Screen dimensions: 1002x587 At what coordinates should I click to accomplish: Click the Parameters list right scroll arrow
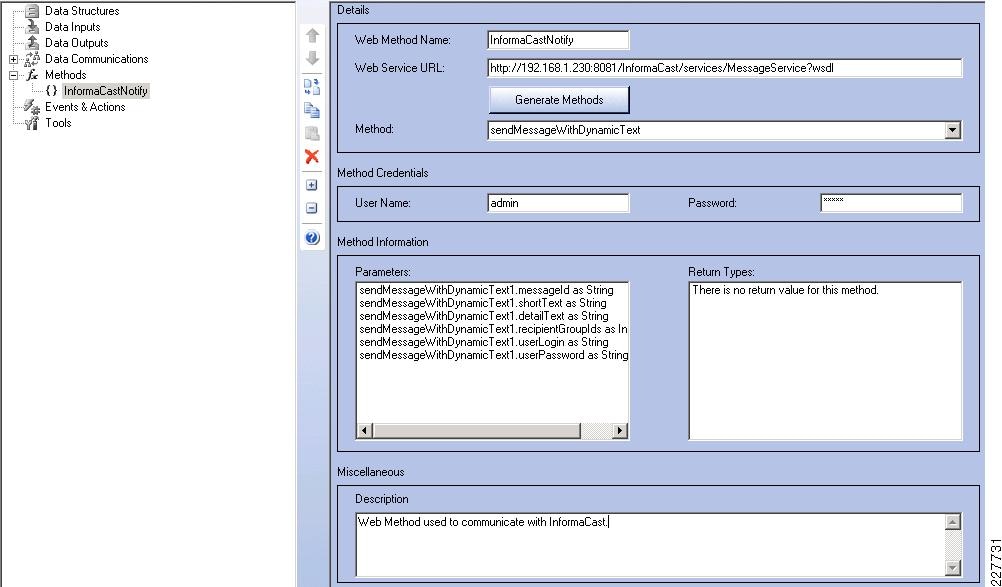[x=619, y=431]
